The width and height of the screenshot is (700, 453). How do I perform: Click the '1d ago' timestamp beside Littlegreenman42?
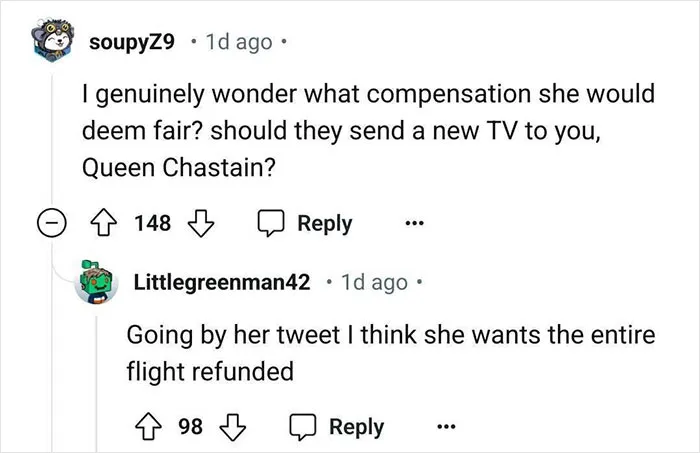375,282
